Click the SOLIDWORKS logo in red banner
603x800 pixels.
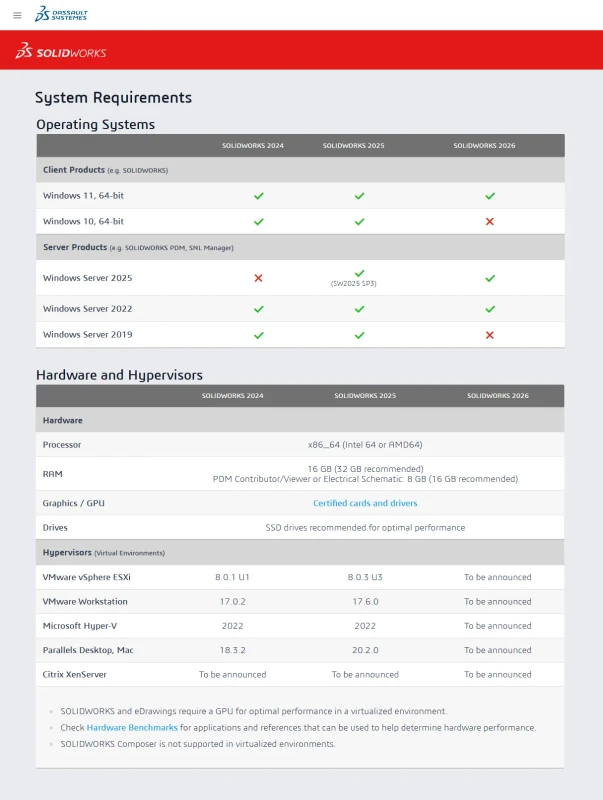pos(61,51)
